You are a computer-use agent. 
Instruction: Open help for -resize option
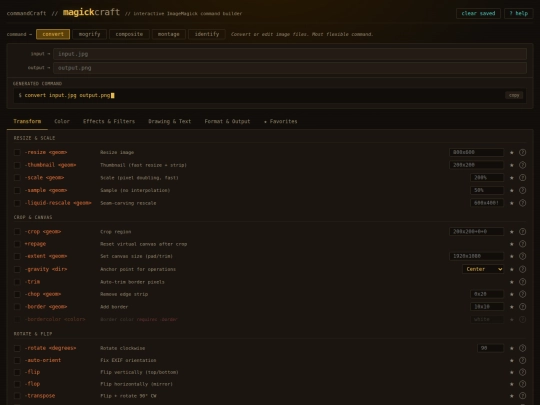coord(522,152)
